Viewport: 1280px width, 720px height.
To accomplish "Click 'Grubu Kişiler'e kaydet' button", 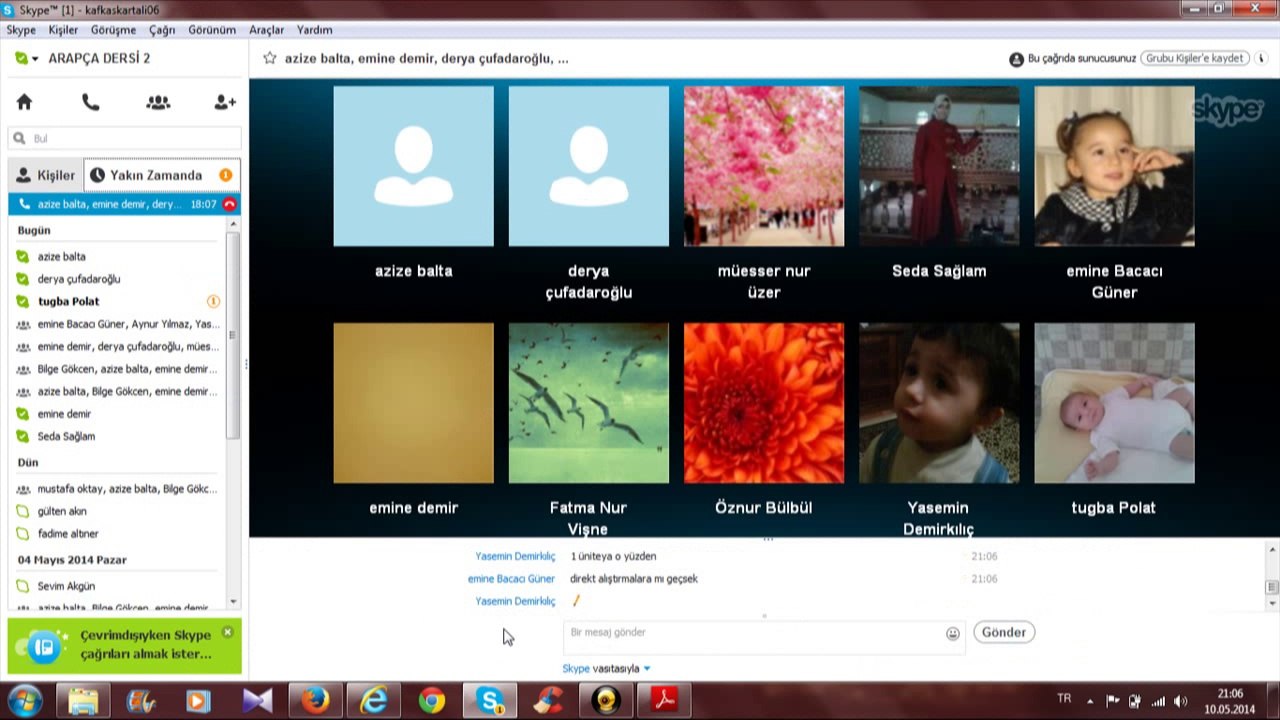I will 1195,58.
